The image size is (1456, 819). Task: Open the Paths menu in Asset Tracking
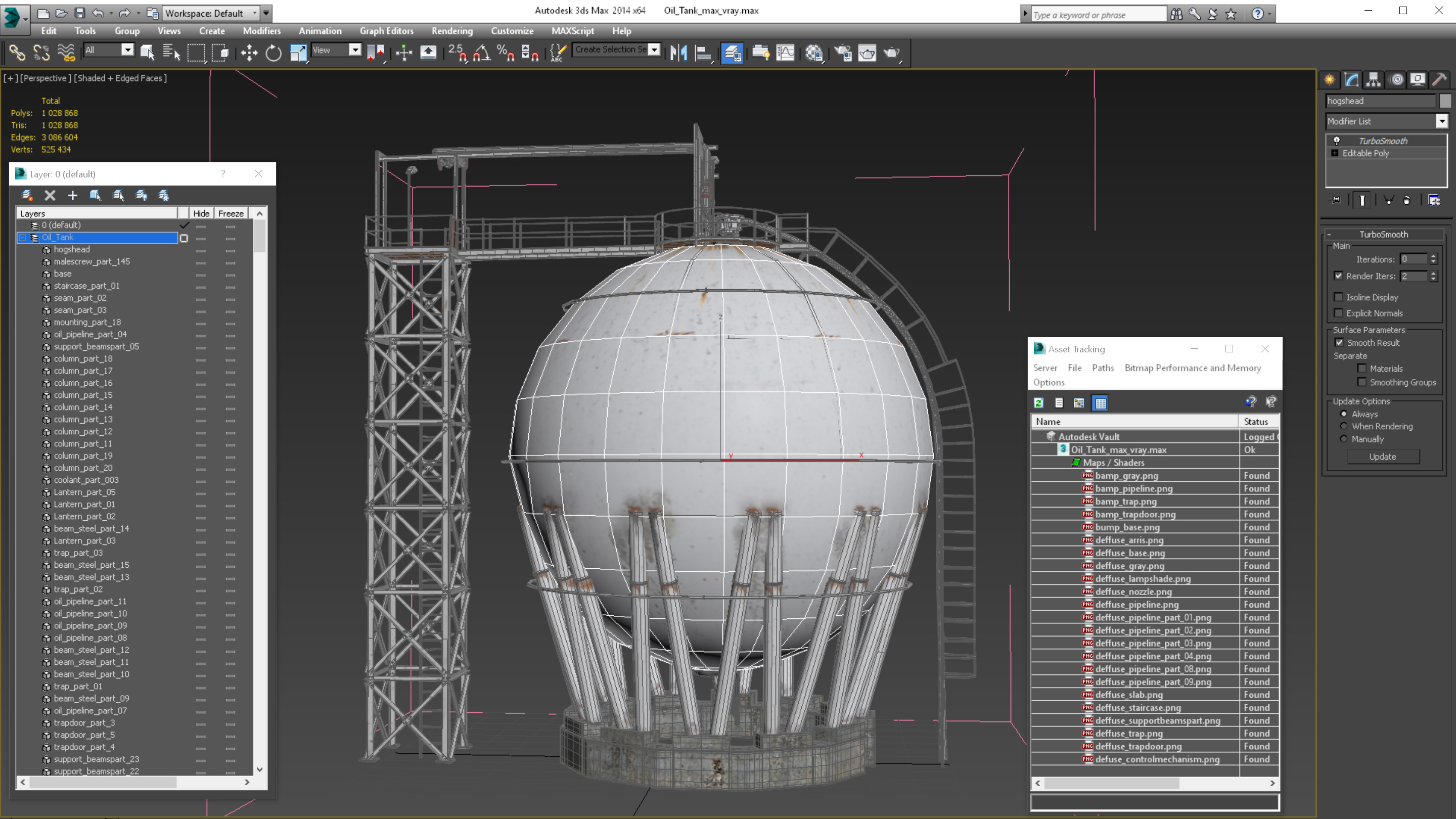[x=1102, y=368]
